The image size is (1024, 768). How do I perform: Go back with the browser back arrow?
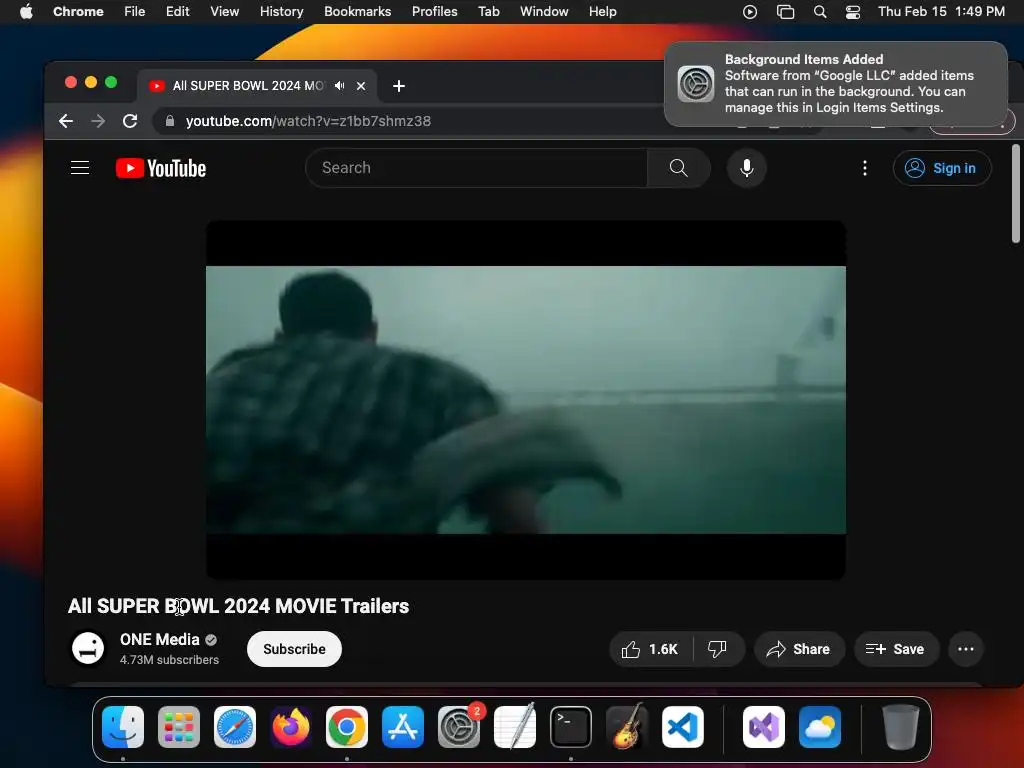pos(65,121)
